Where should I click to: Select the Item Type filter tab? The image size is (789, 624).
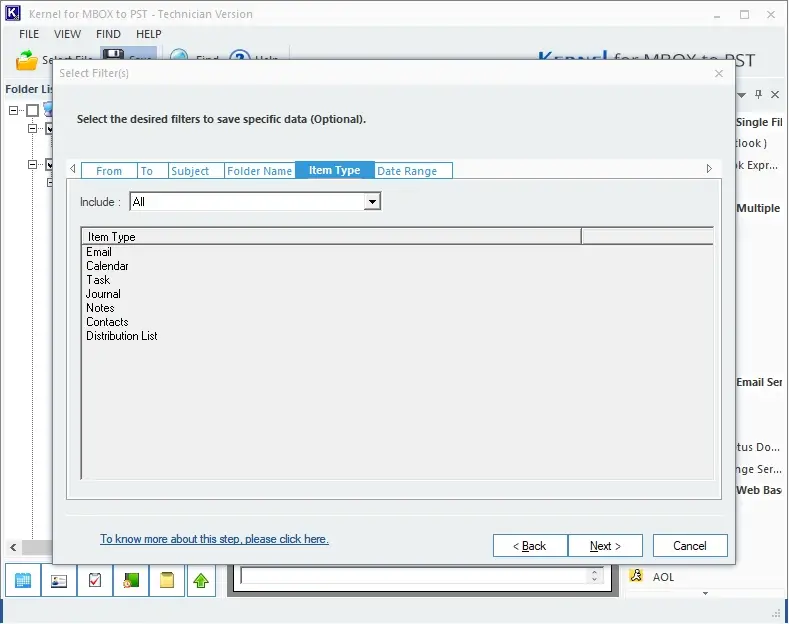pos(335,170)
